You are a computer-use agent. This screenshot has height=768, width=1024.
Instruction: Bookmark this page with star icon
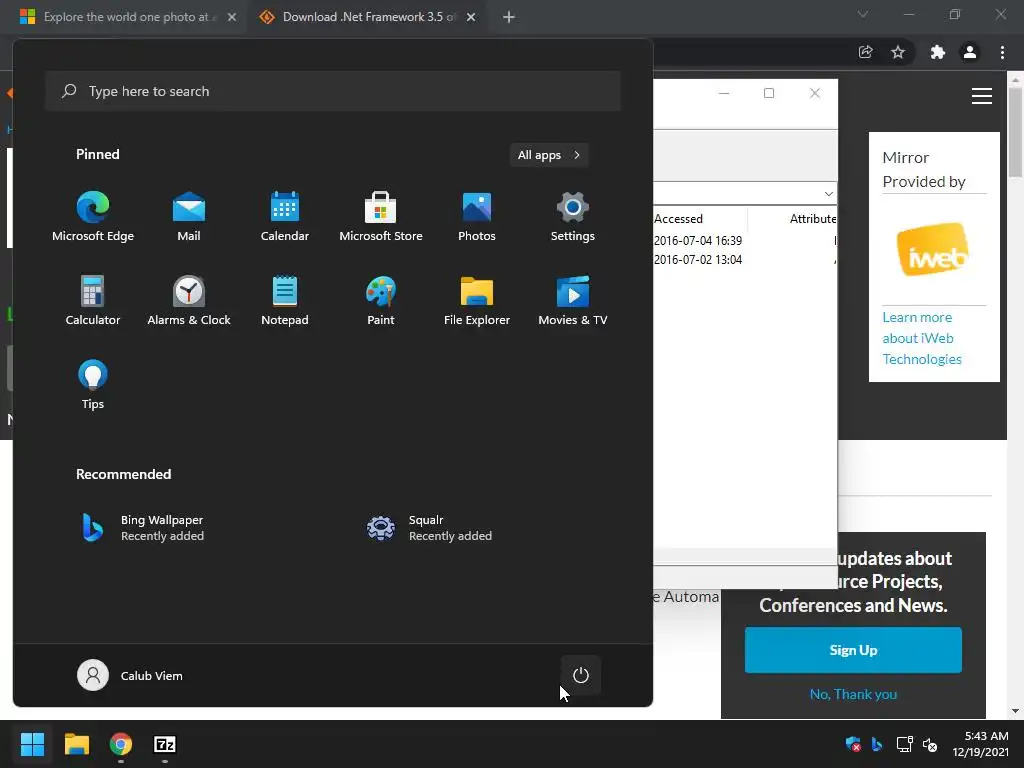pos(898,52)
